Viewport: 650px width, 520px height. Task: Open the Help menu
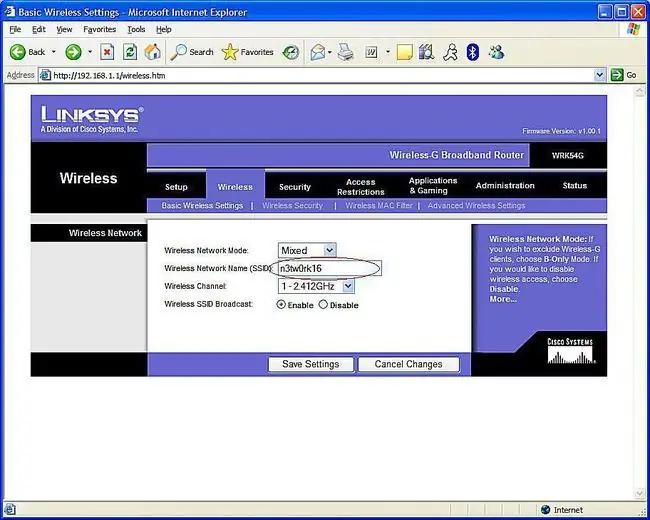pyautogui.click(x=164, y=29)
